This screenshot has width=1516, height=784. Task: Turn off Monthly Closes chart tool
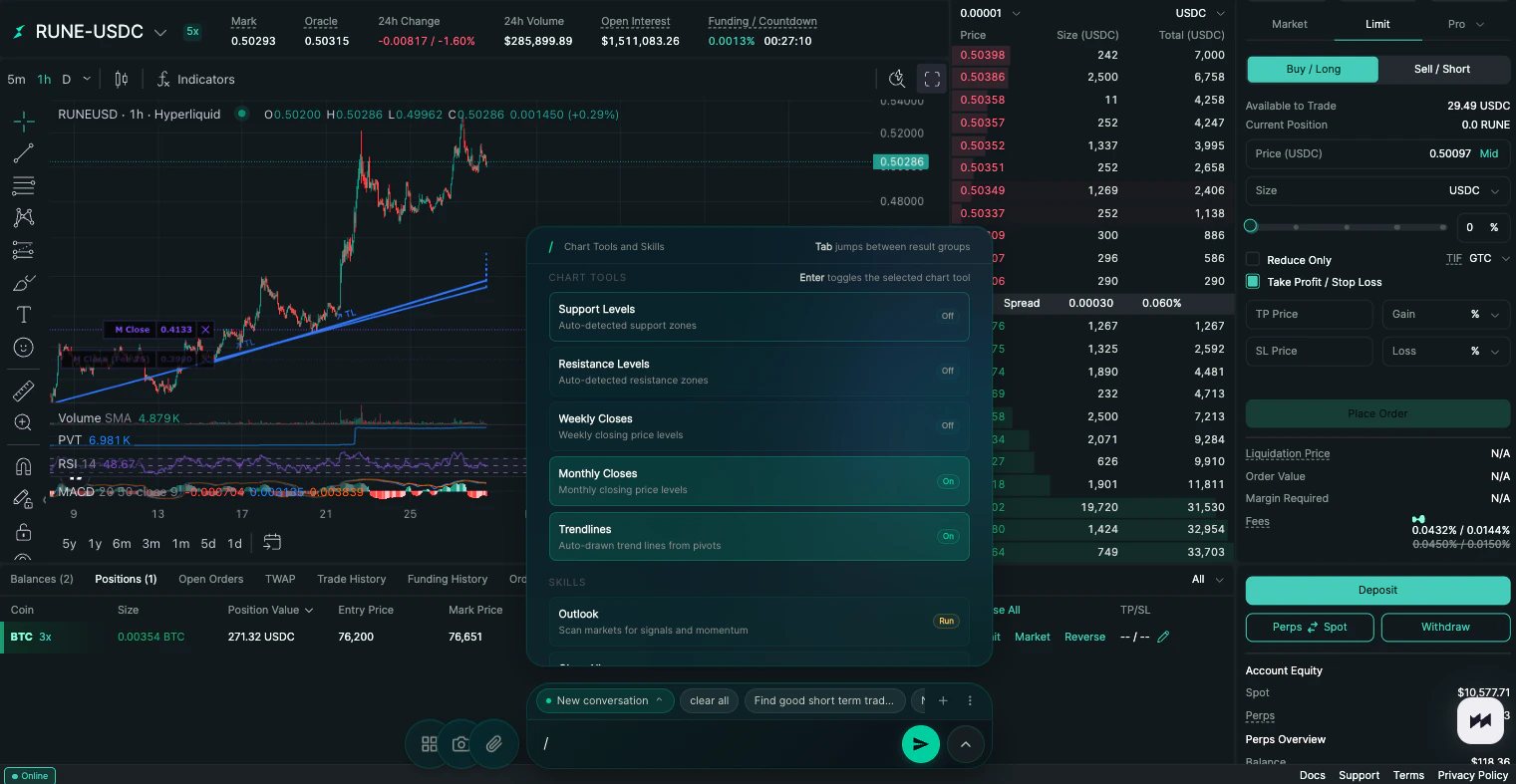758,481
